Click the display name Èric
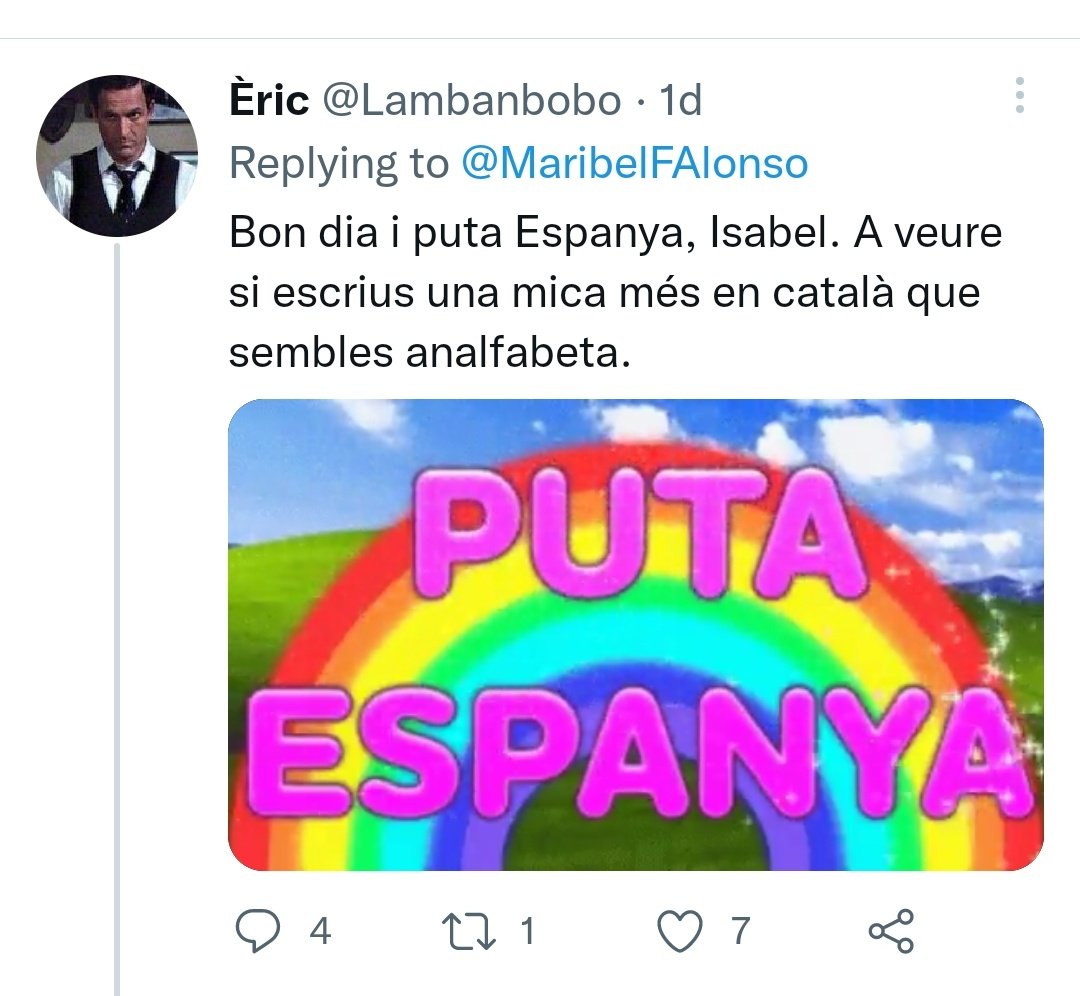The image size is (1080, 996). (x=269, y=101)
